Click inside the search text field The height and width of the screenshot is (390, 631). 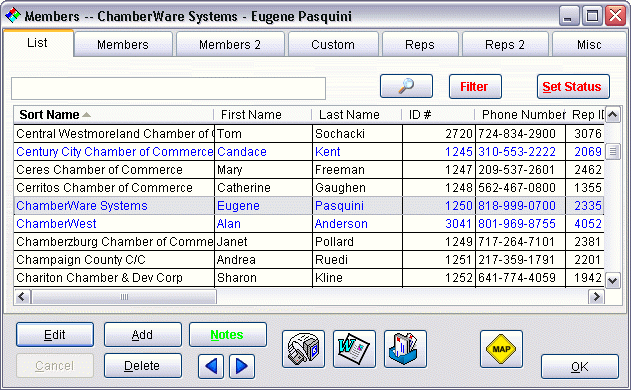click(x=168, y=89)
